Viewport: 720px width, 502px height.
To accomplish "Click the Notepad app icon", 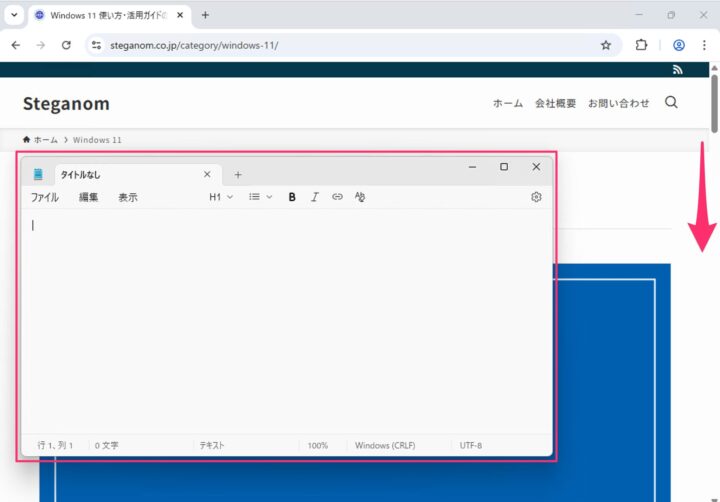I will click(x=38, y=175).
